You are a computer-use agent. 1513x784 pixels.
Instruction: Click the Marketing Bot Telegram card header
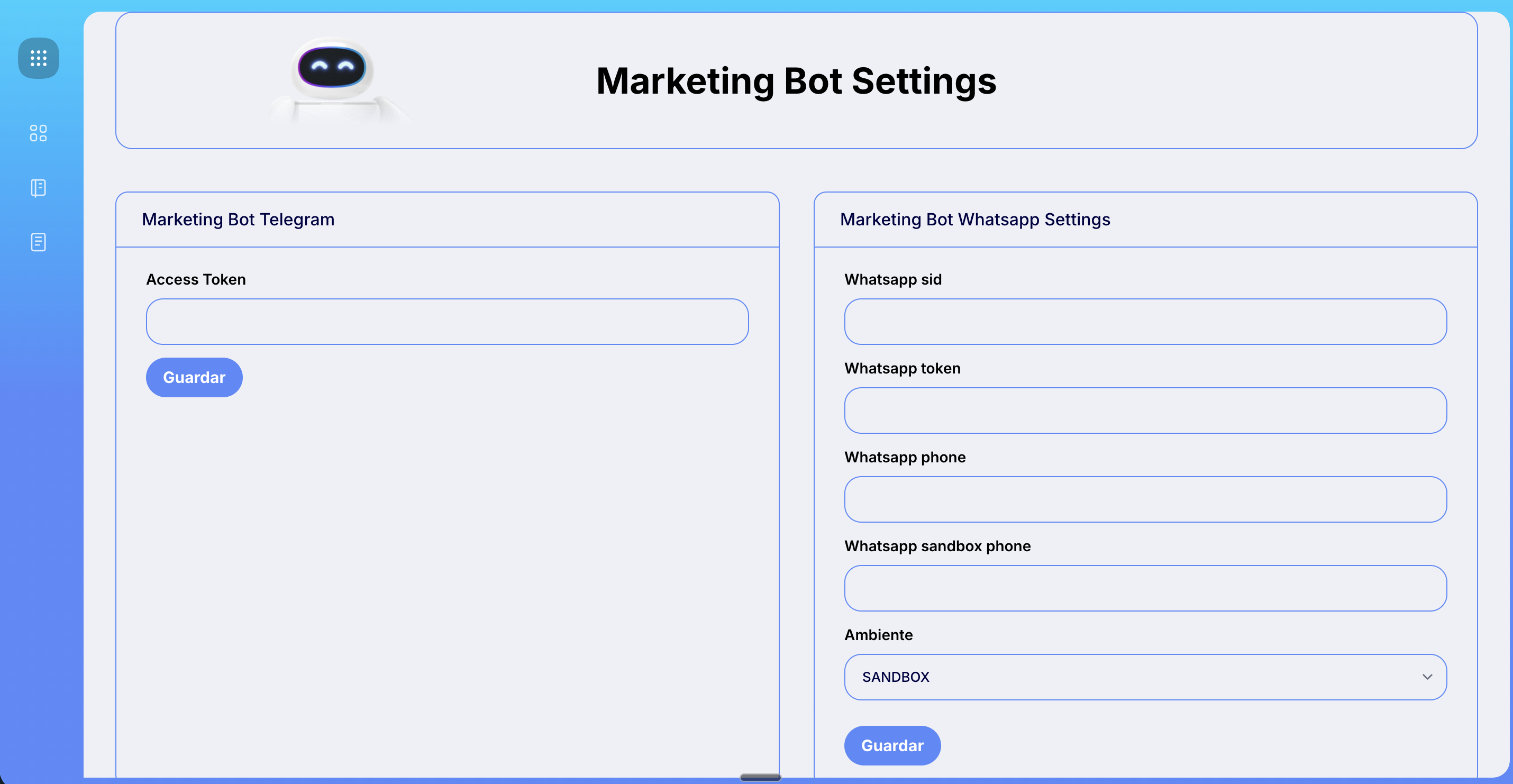pos(238,220)
